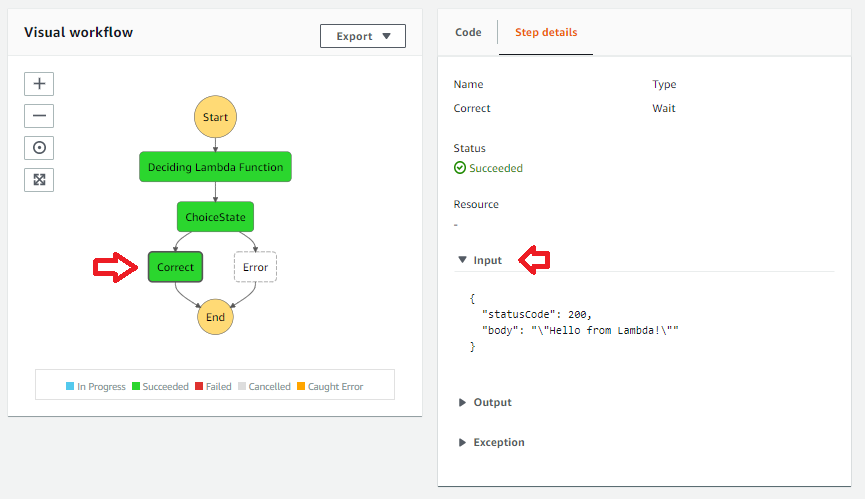Screen dimensions: 865x499
Task: Select the End node in workflow
Action: pos(215,317)
